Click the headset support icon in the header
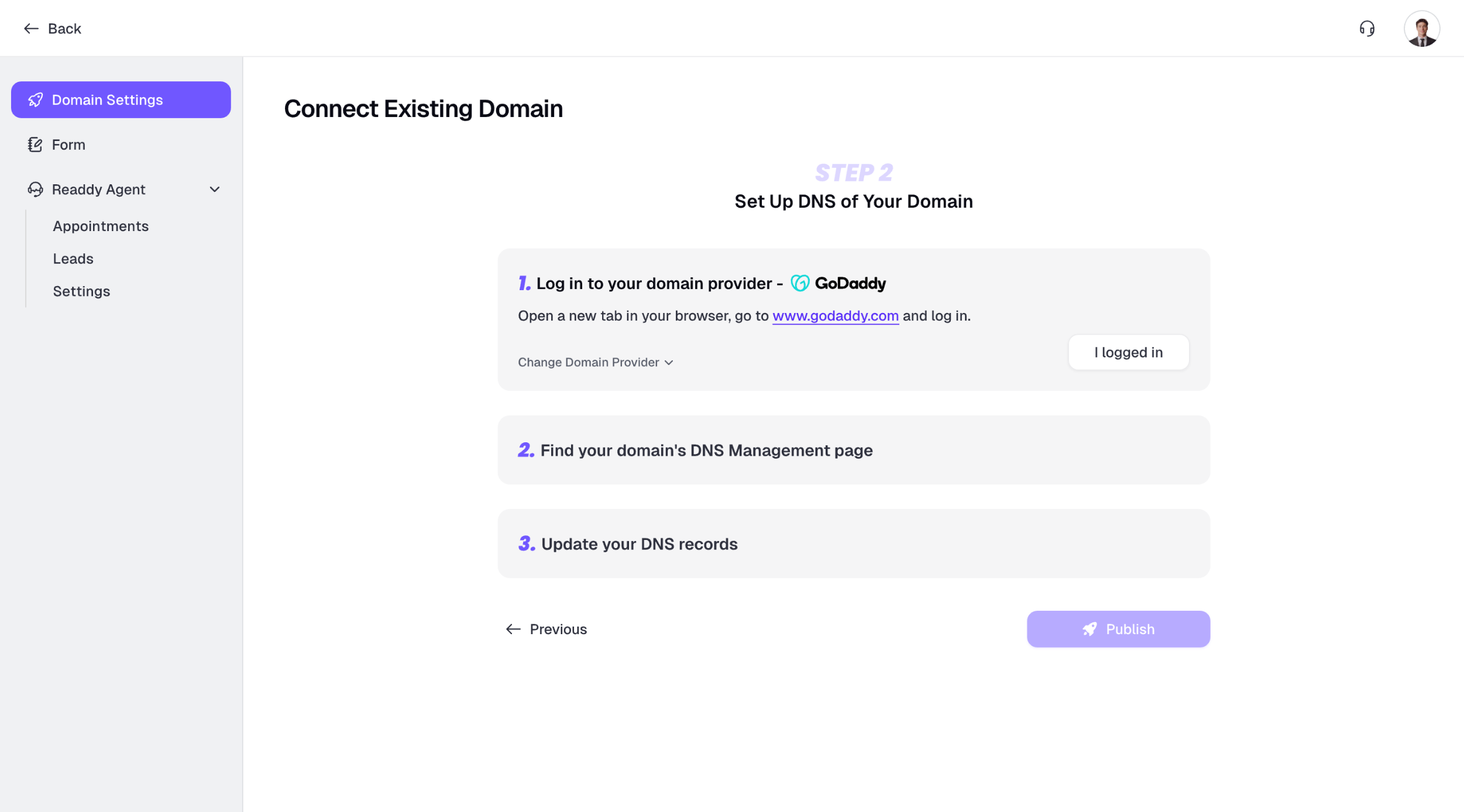The width and height of the screenshot is (1464, 812). 1367,28
